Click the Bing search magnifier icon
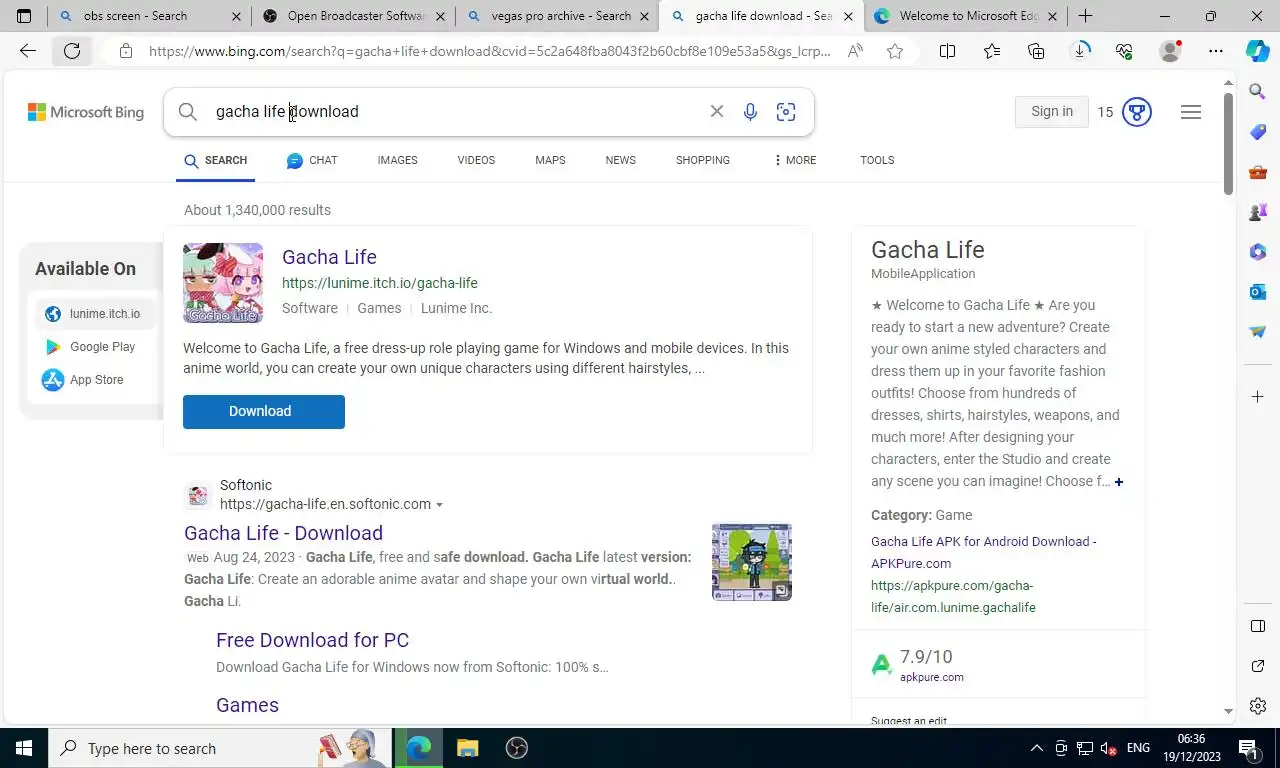1280x768 pixels. tap(188, 112)
